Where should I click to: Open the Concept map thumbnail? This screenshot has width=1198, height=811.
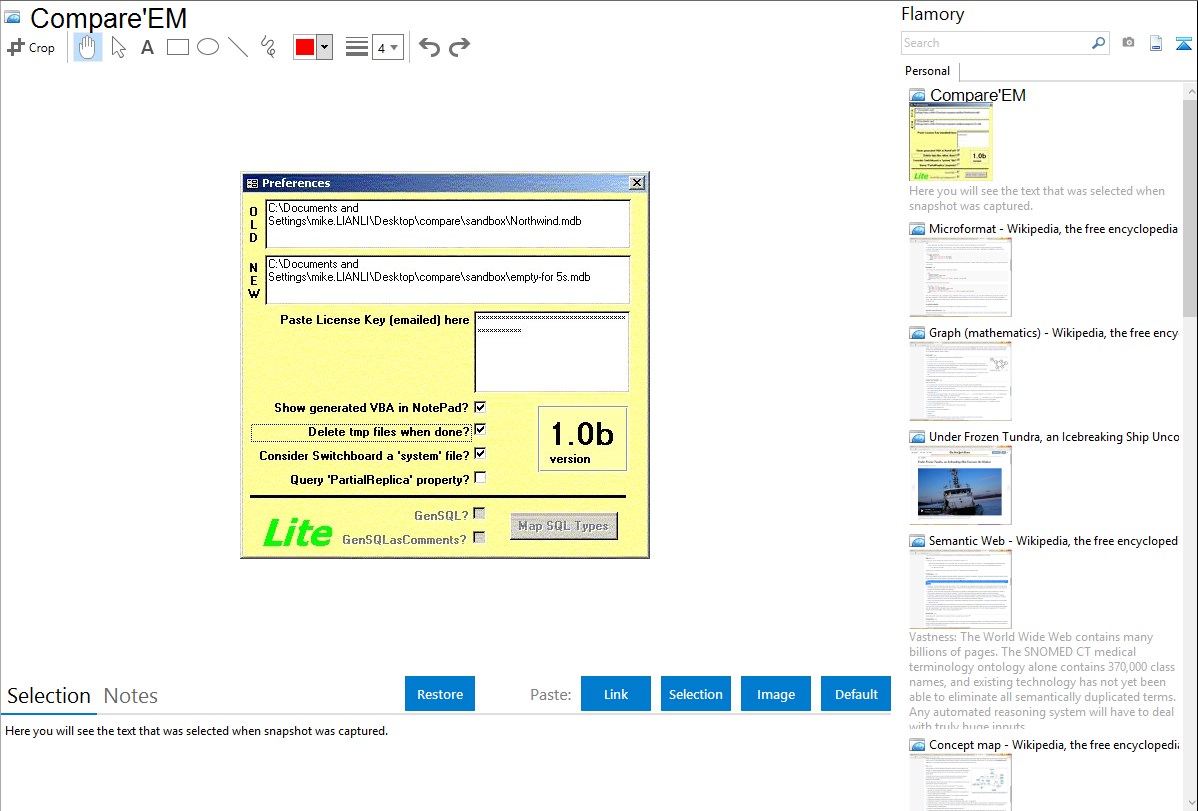tap(960, 782)
